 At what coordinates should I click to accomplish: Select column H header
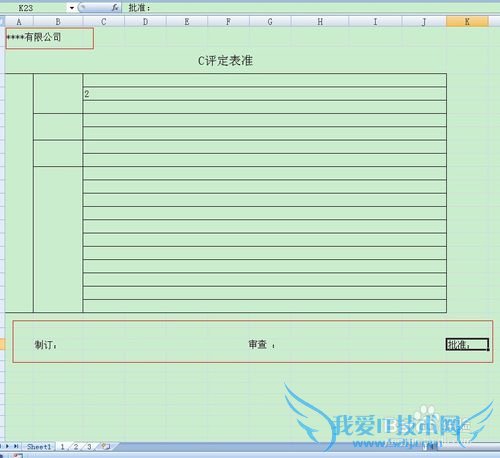pos(320,22)
